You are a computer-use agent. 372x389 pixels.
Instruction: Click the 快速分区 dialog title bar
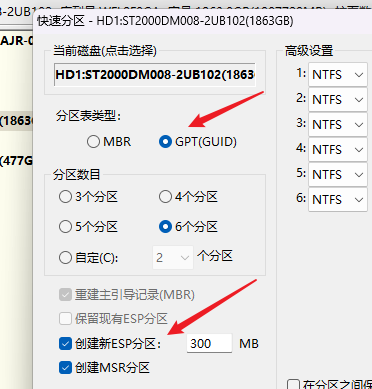coord(203,21)
